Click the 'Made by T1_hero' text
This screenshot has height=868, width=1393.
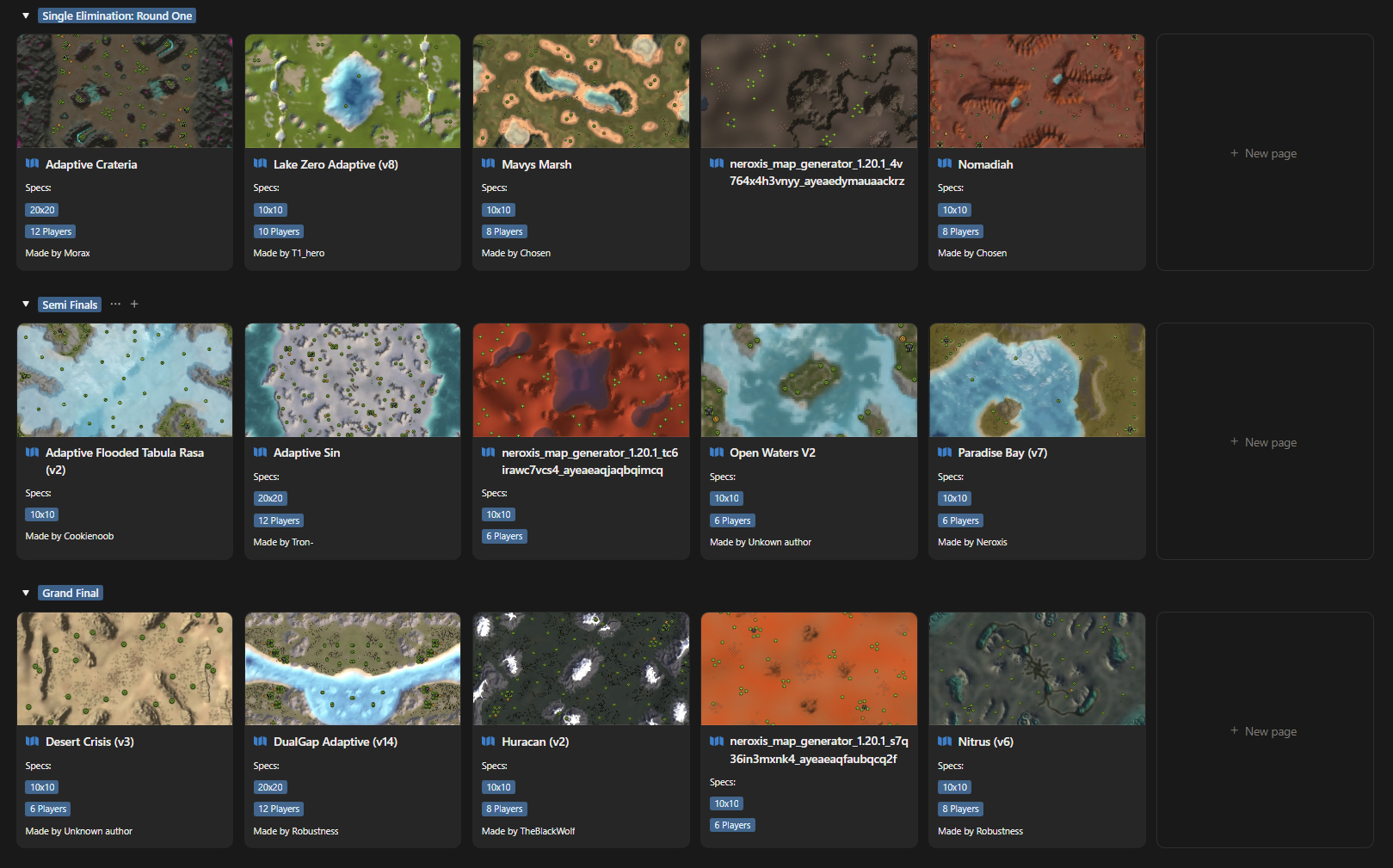[289, 253]
